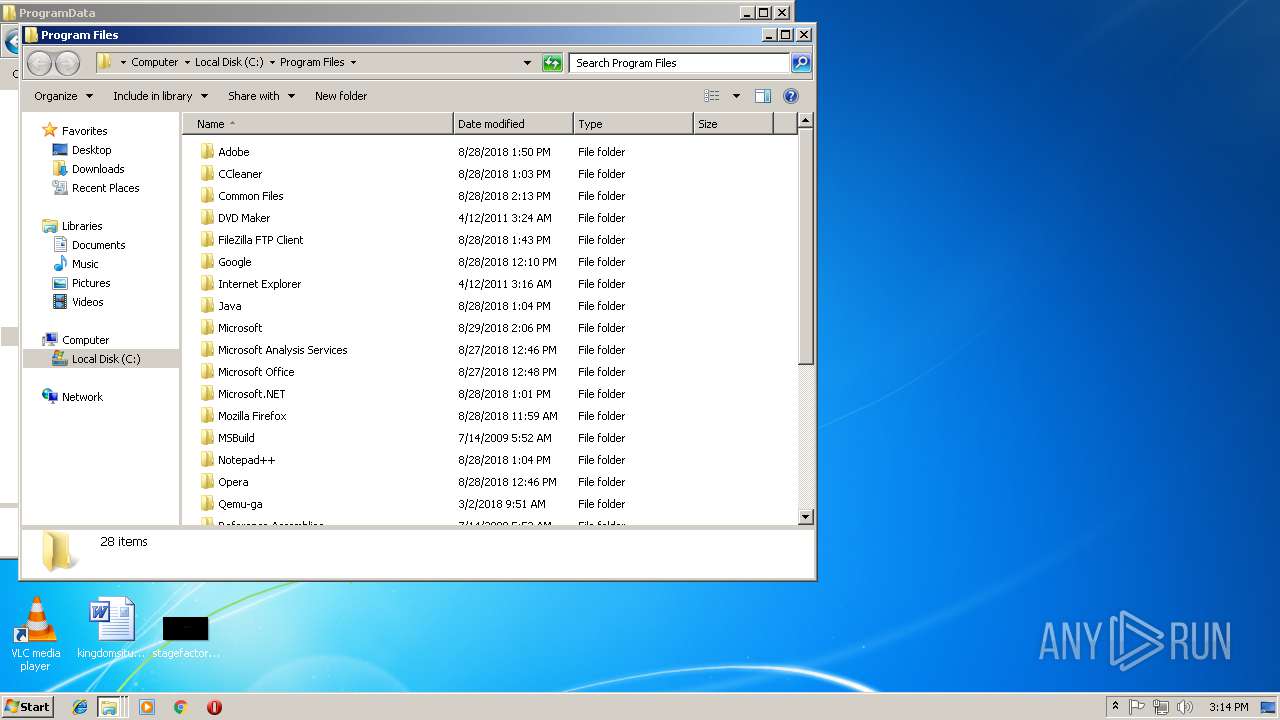The image size is (1280, 720).
Task: Sort by the Name column header
Action: point(318,124)
